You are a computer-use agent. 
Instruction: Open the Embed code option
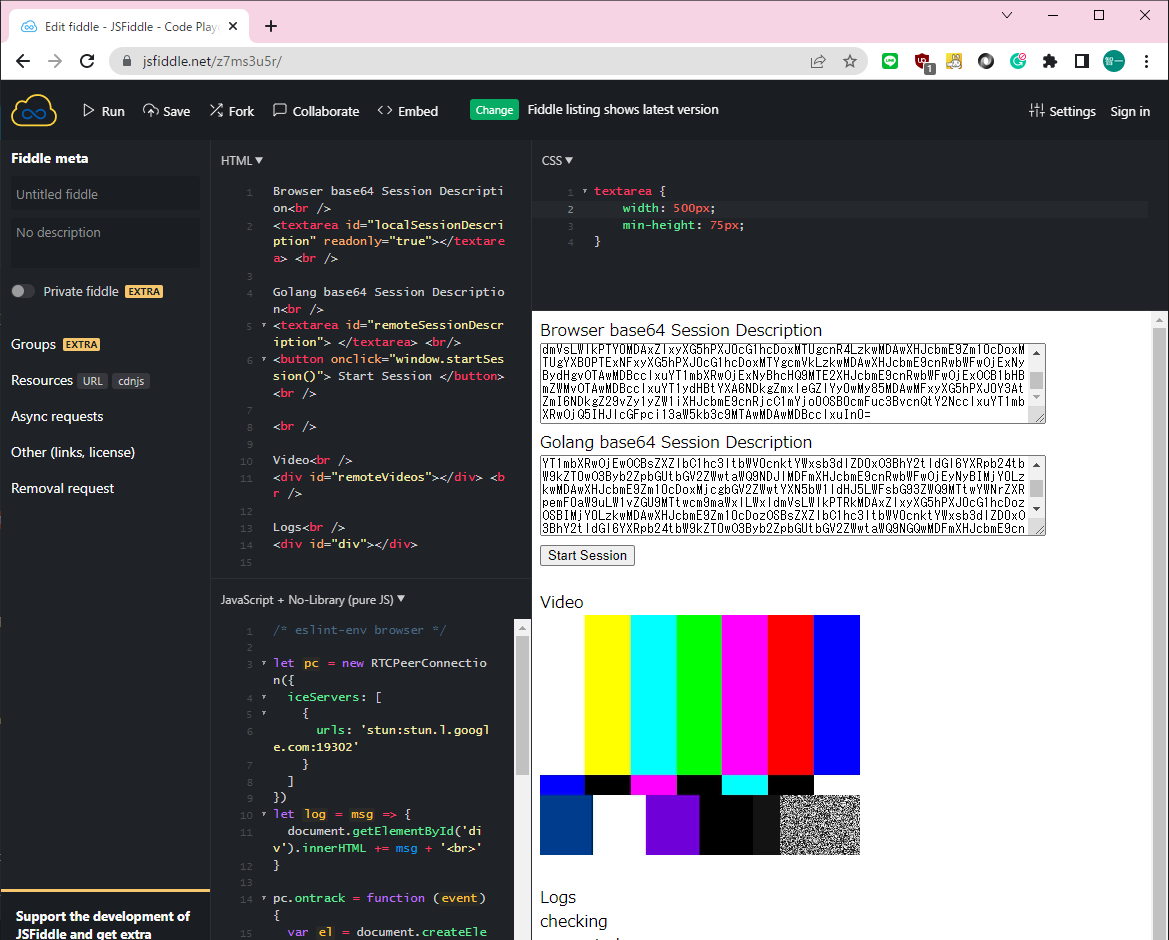click(x=407, y=111)
